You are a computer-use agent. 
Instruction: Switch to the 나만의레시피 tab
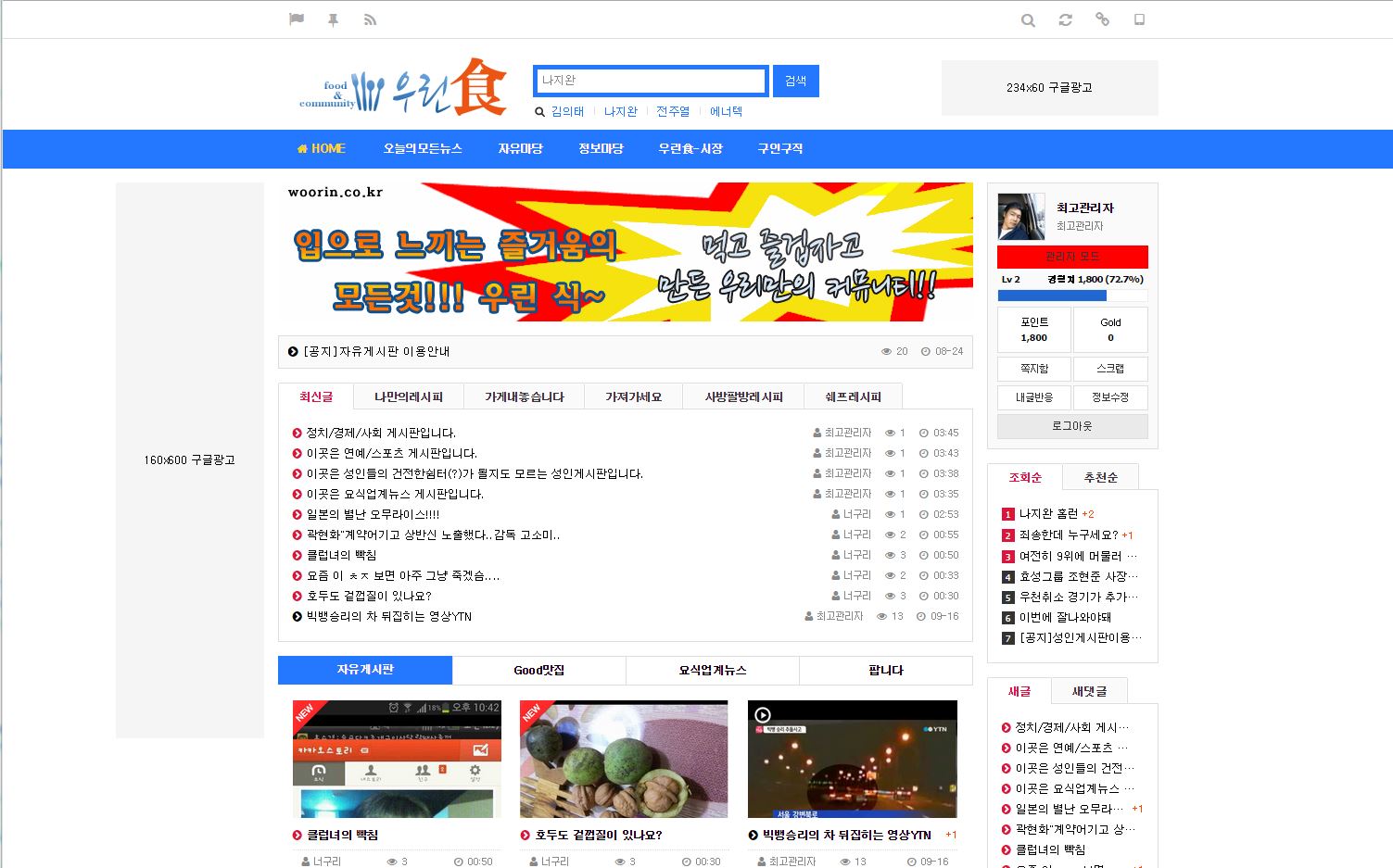pyautogui.click(x=409, y=396)
